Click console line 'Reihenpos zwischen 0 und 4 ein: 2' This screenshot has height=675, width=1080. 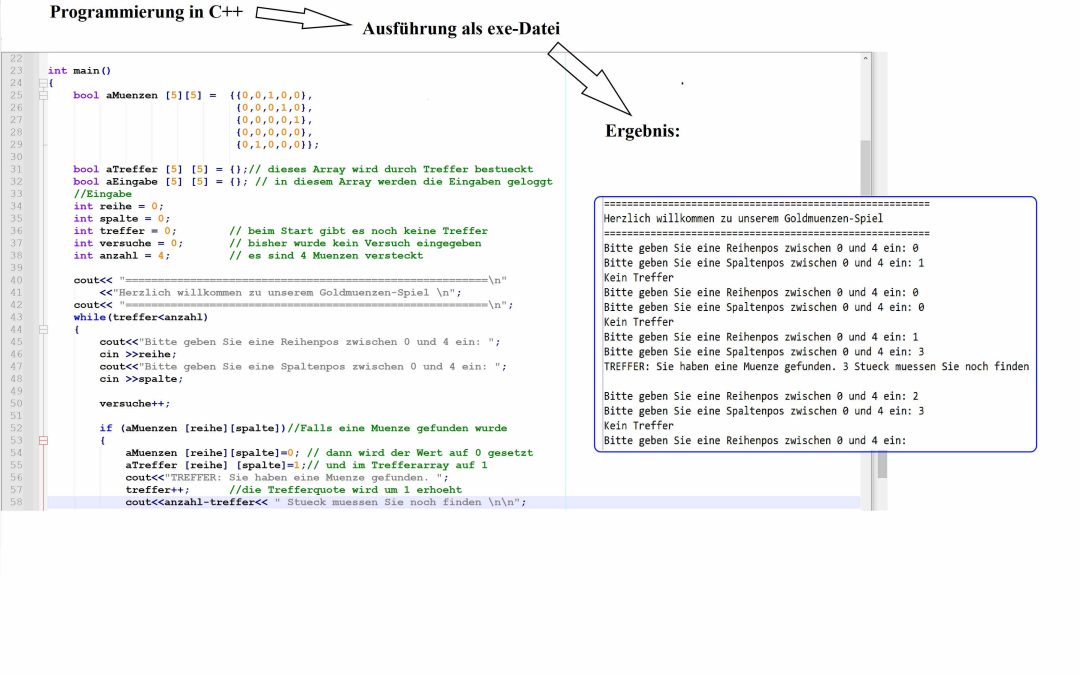pyautogui.click(x=822, y=396)
